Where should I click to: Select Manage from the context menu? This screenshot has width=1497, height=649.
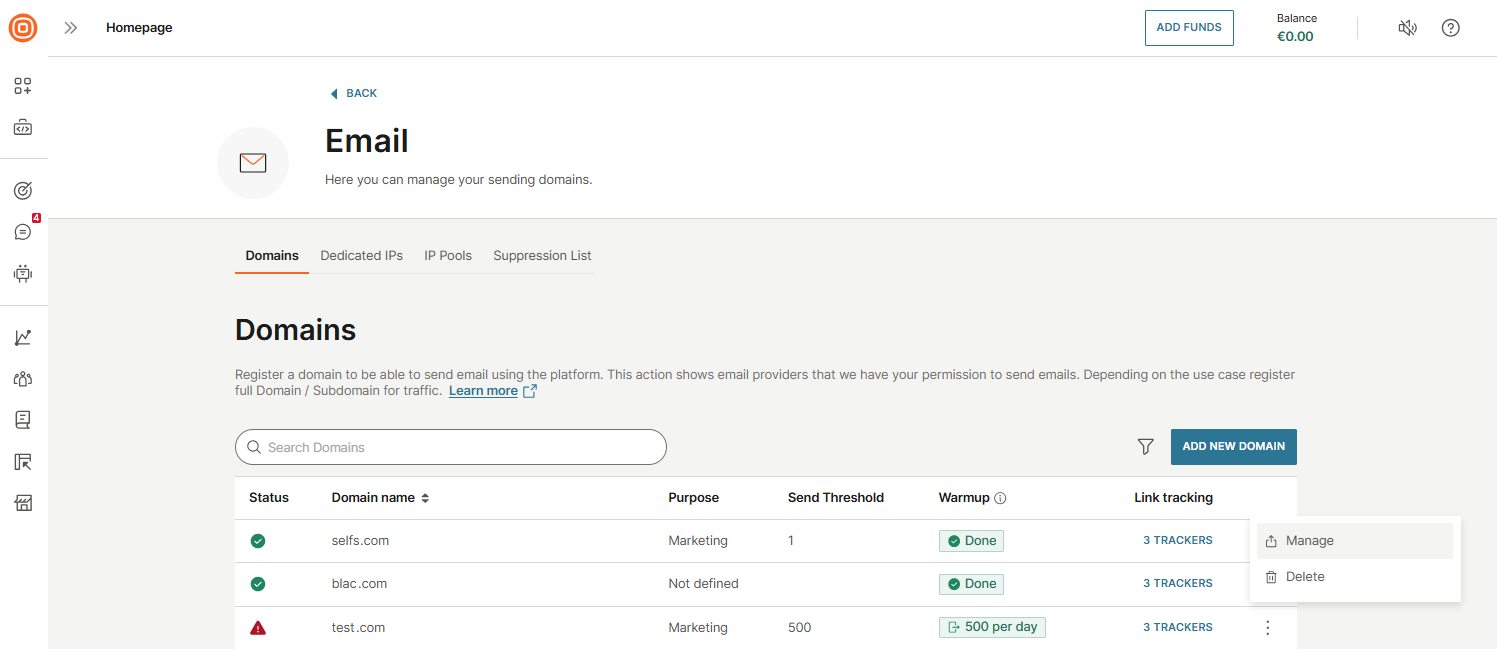coord(1310,540)
